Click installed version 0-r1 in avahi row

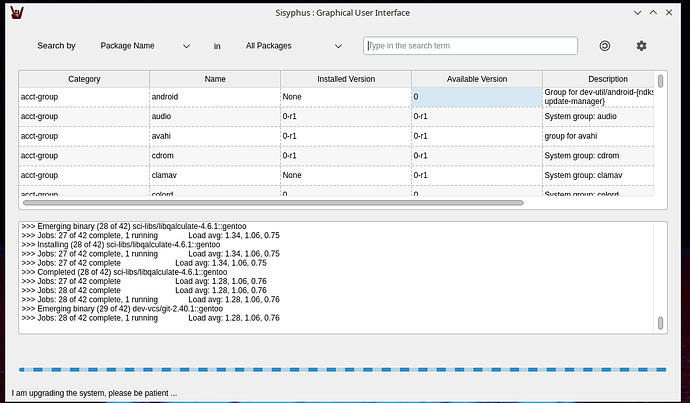[346, 136]
